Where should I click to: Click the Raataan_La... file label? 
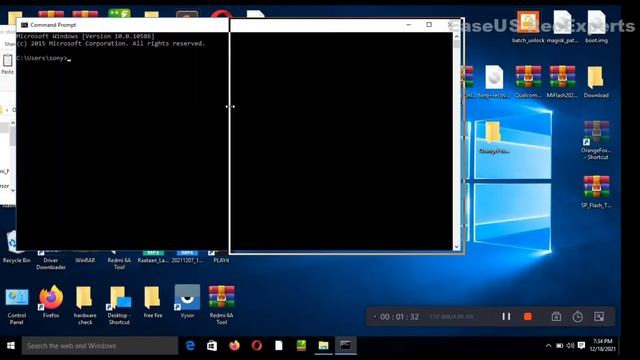153,260
